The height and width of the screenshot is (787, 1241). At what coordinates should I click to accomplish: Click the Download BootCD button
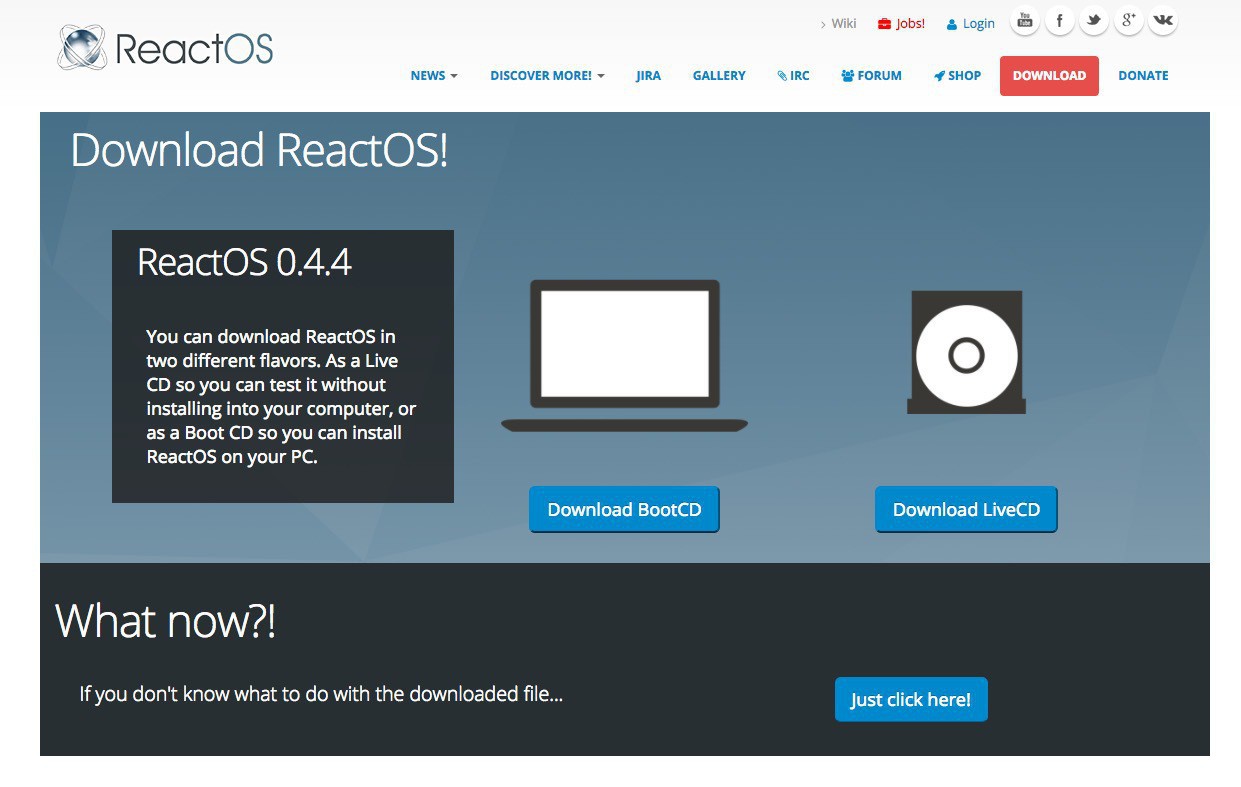(x=624, y=510)
